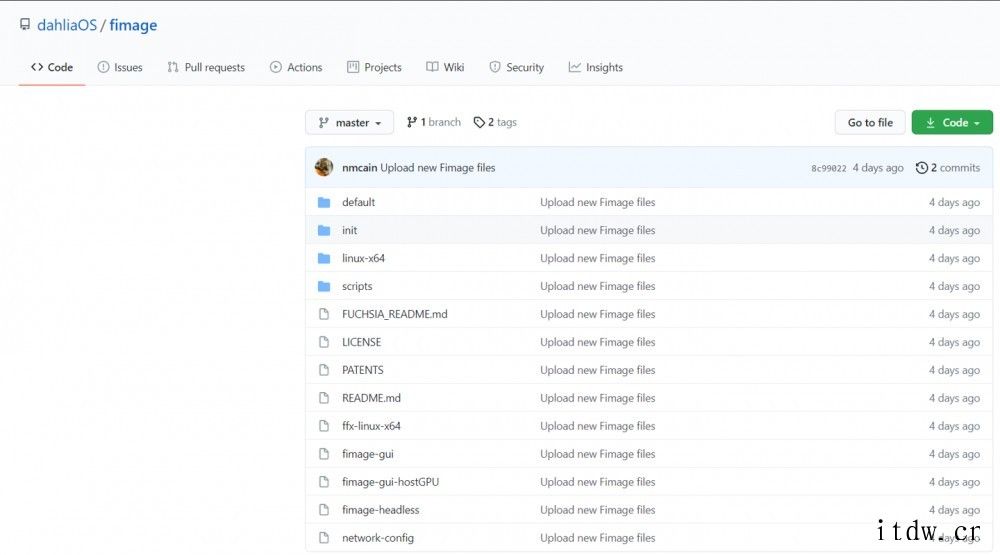Click the file icon for FUCHSIA_README.md
Screen dimensions: 1000x555
pos(324,314)
